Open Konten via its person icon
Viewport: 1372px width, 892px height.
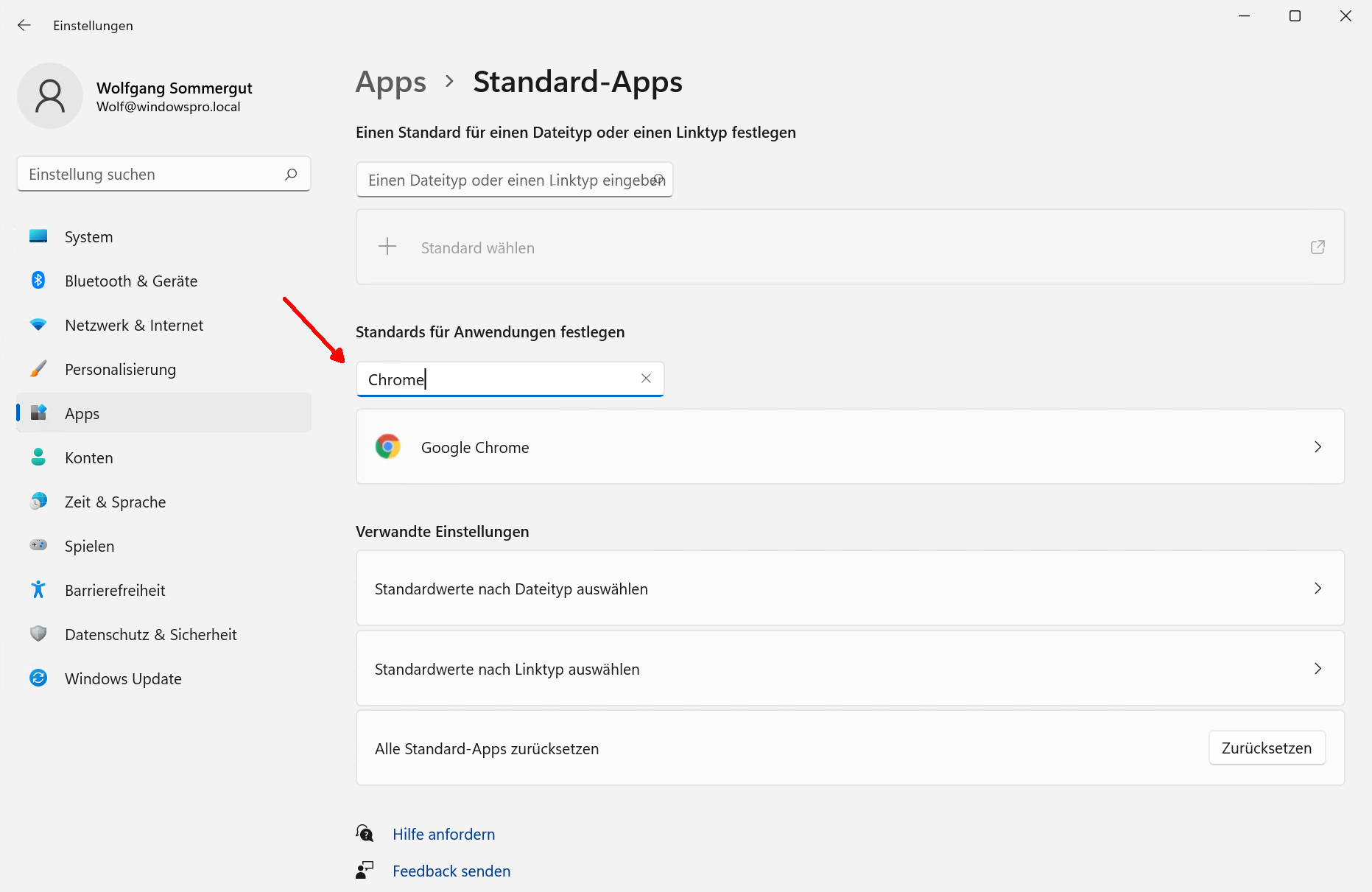[x=38, y=457]
